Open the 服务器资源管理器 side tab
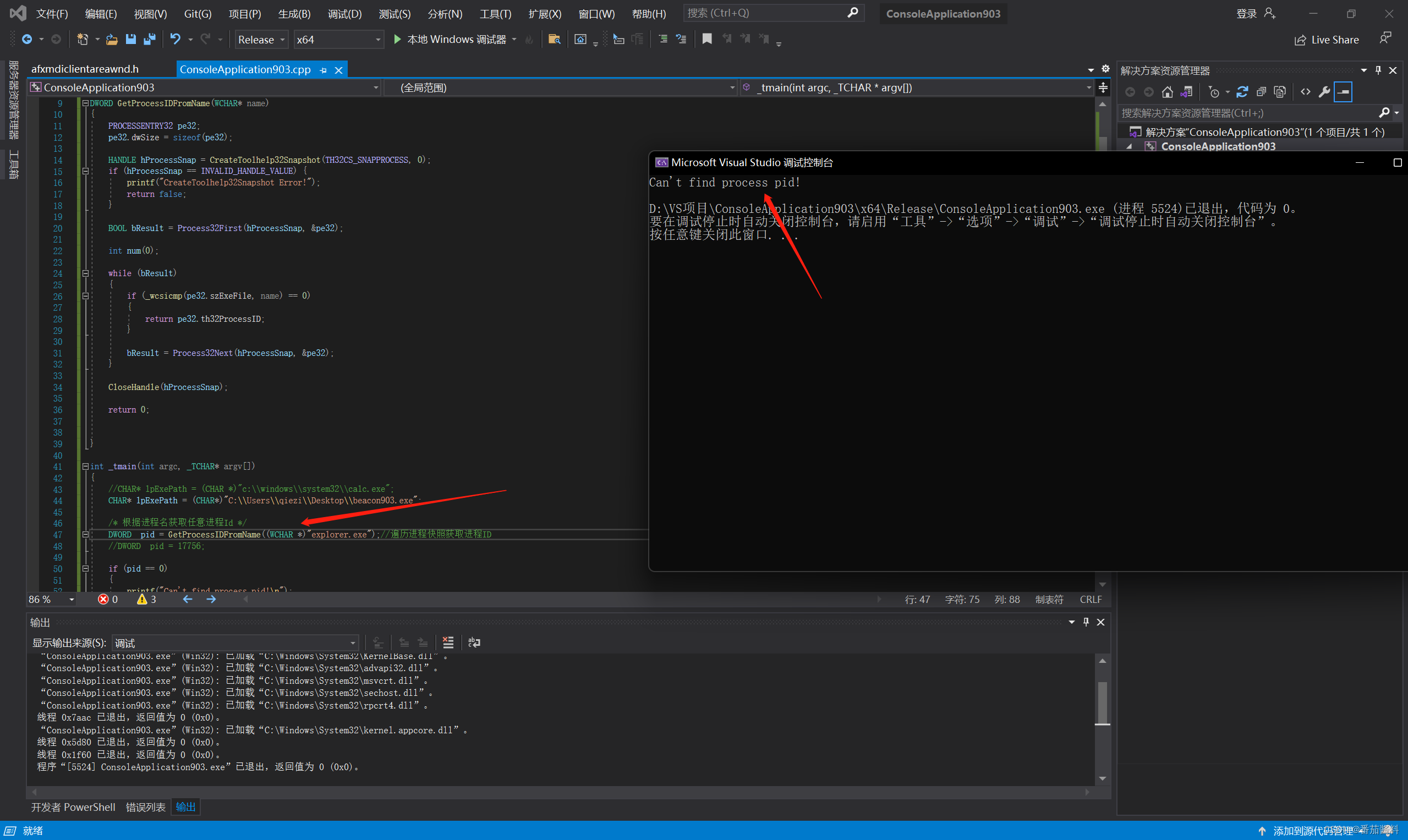 tap(14, 100)
